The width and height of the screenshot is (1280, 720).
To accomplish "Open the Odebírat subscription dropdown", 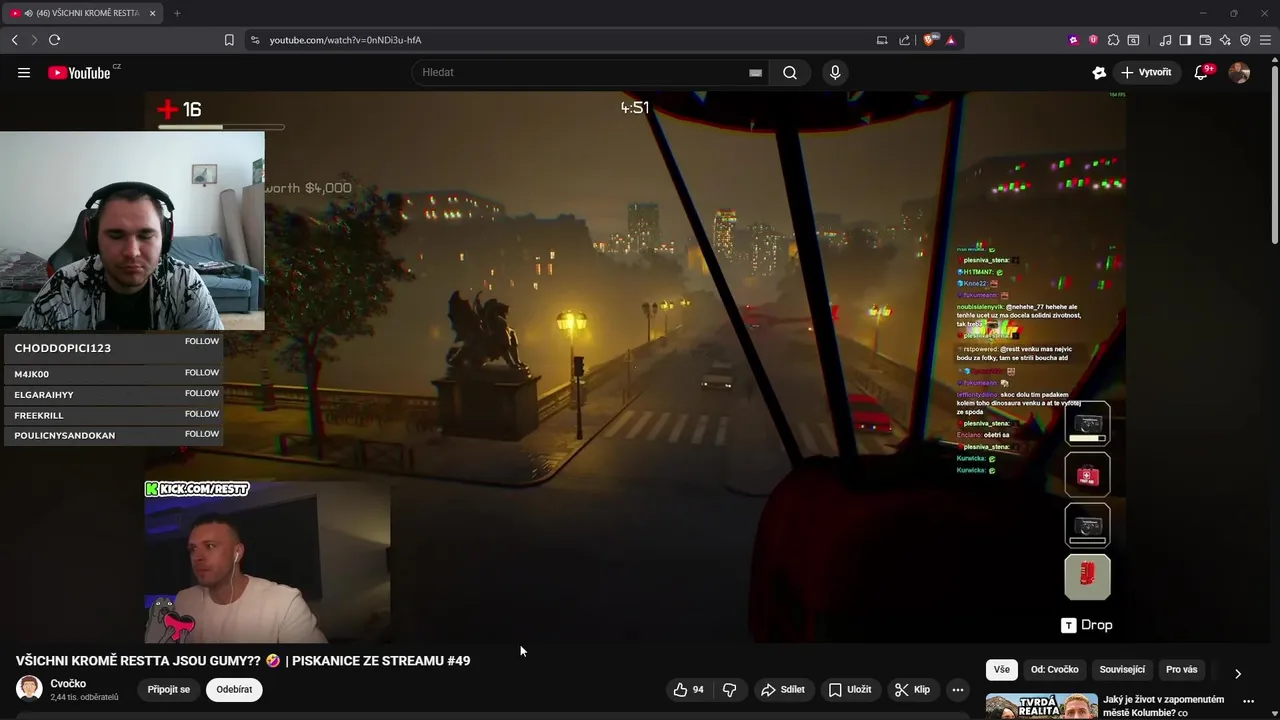I will pos(234,689).
